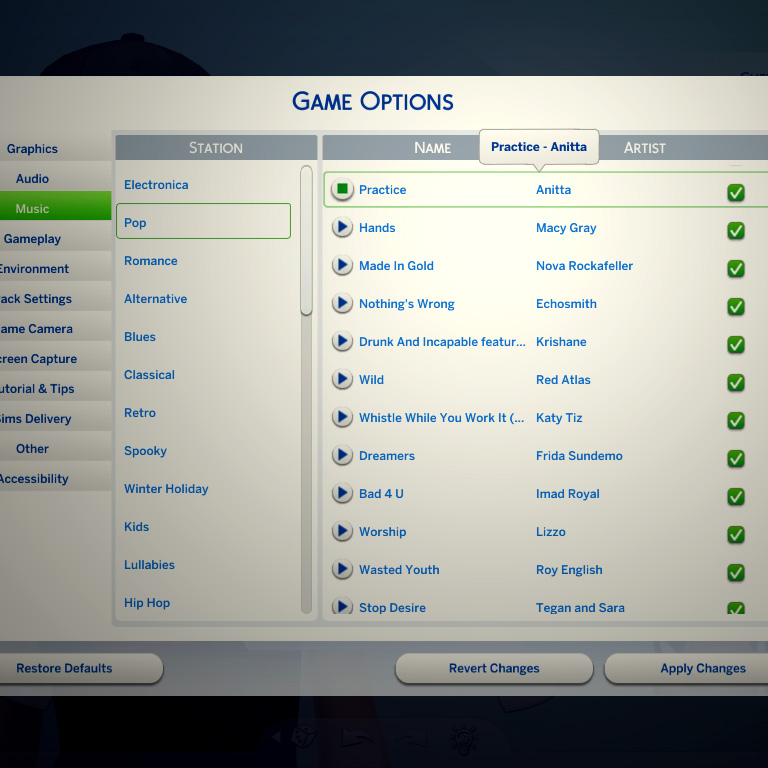Image resolution: width=768 pixels, height=768 pixels.
Task: Click artist name Imad Royal
Action: (x=568, y=494)
